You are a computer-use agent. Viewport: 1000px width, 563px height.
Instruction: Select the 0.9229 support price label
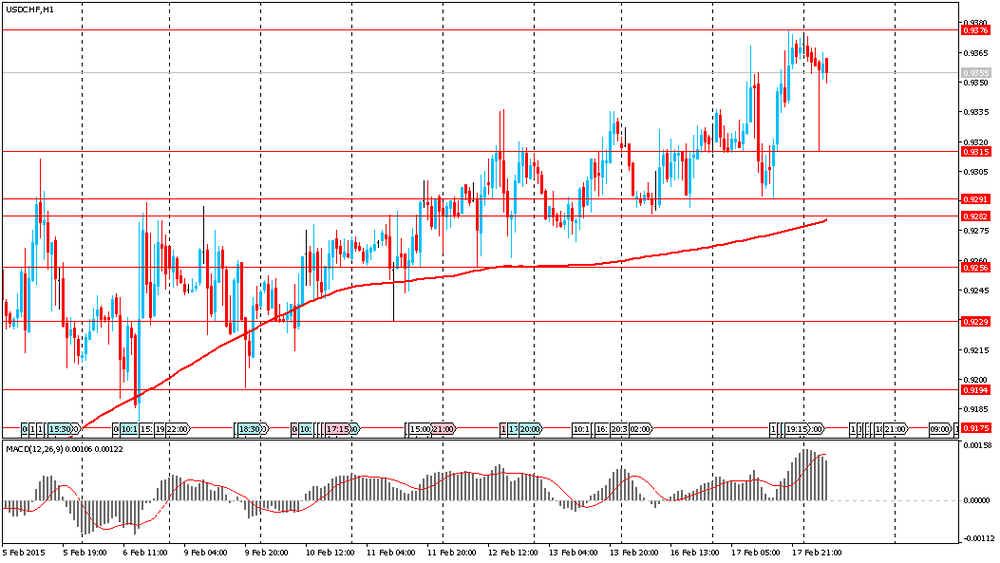point(976,322)
